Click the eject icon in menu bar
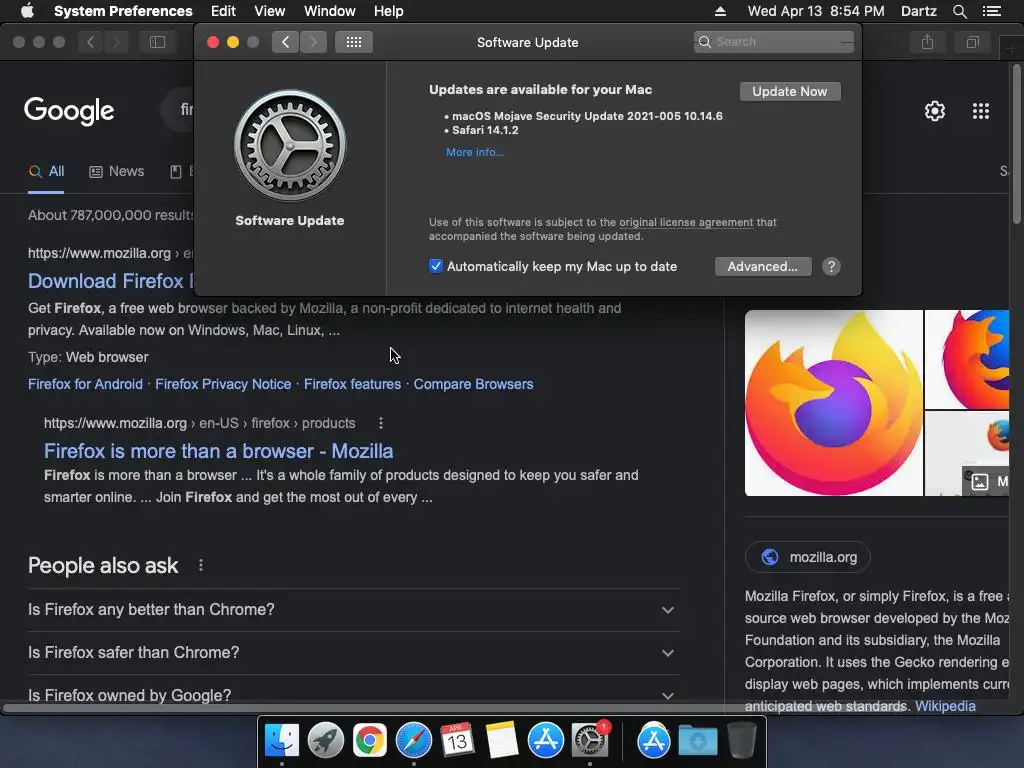This screenshot has height=768, width=1024. (720, 11)
